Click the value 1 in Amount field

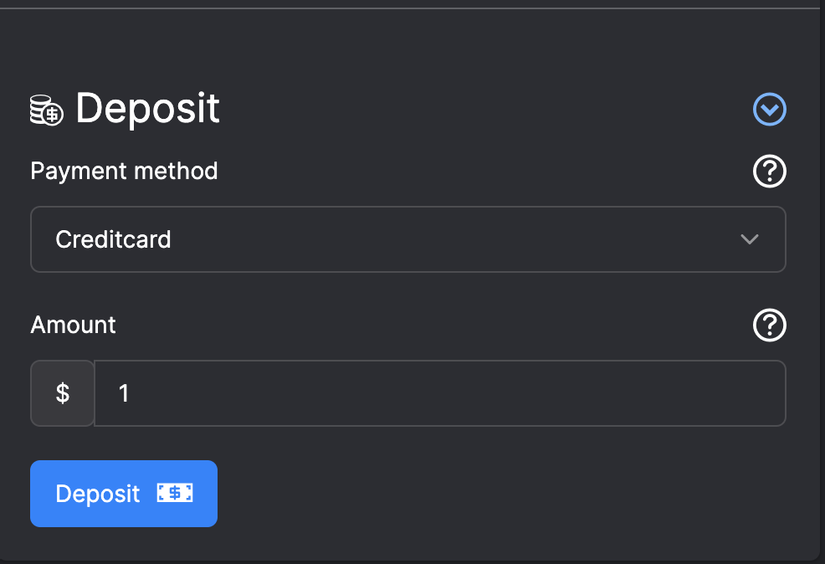pos(124,393)
